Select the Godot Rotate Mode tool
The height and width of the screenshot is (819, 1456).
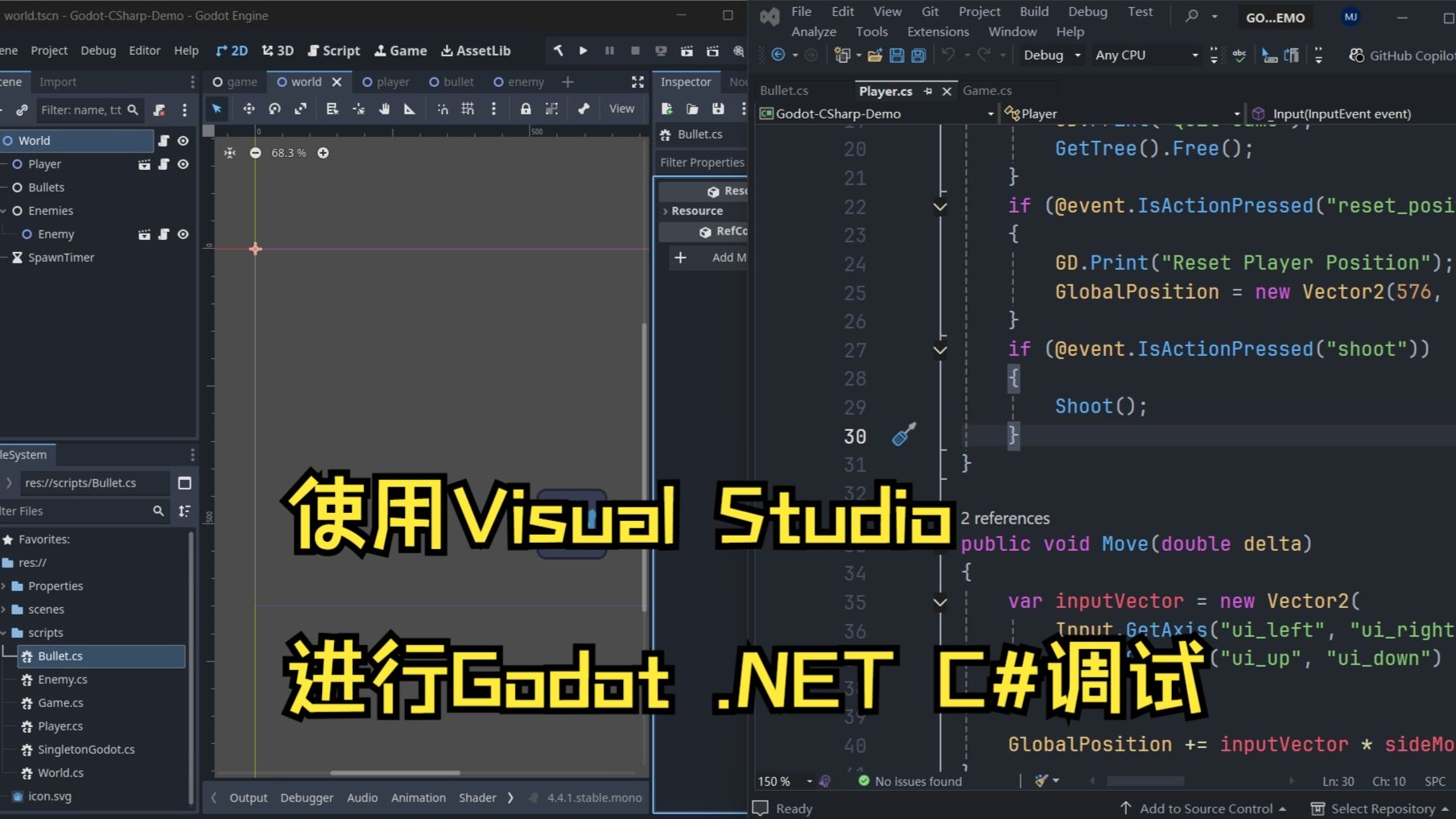[x=274, y=109]
